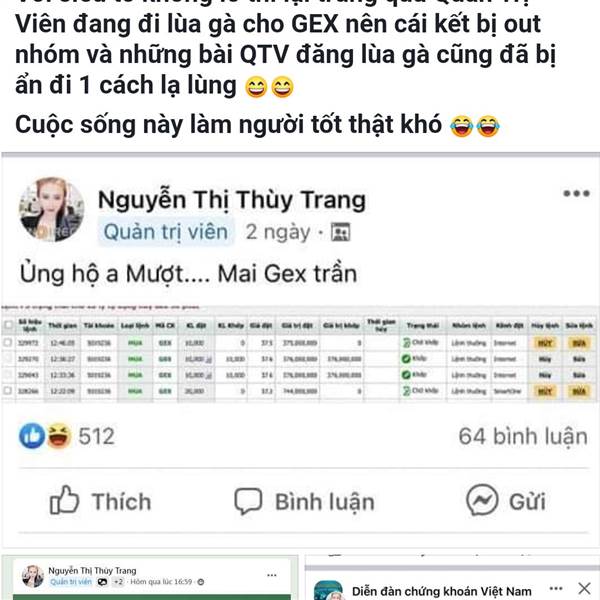Viewport: 600px width, 600px height.
Task: Open the stock order table screenshot image
Action: tap(300, 354)
